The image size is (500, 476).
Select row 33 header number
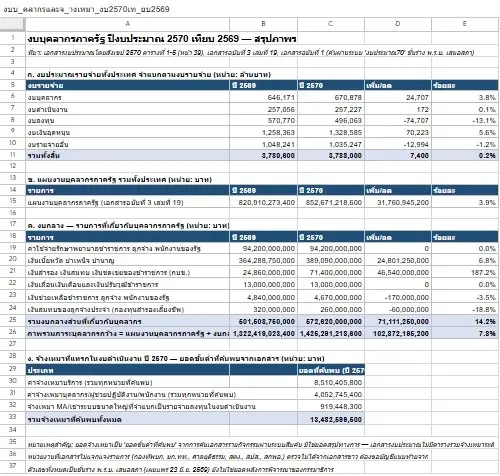[13, 418]
